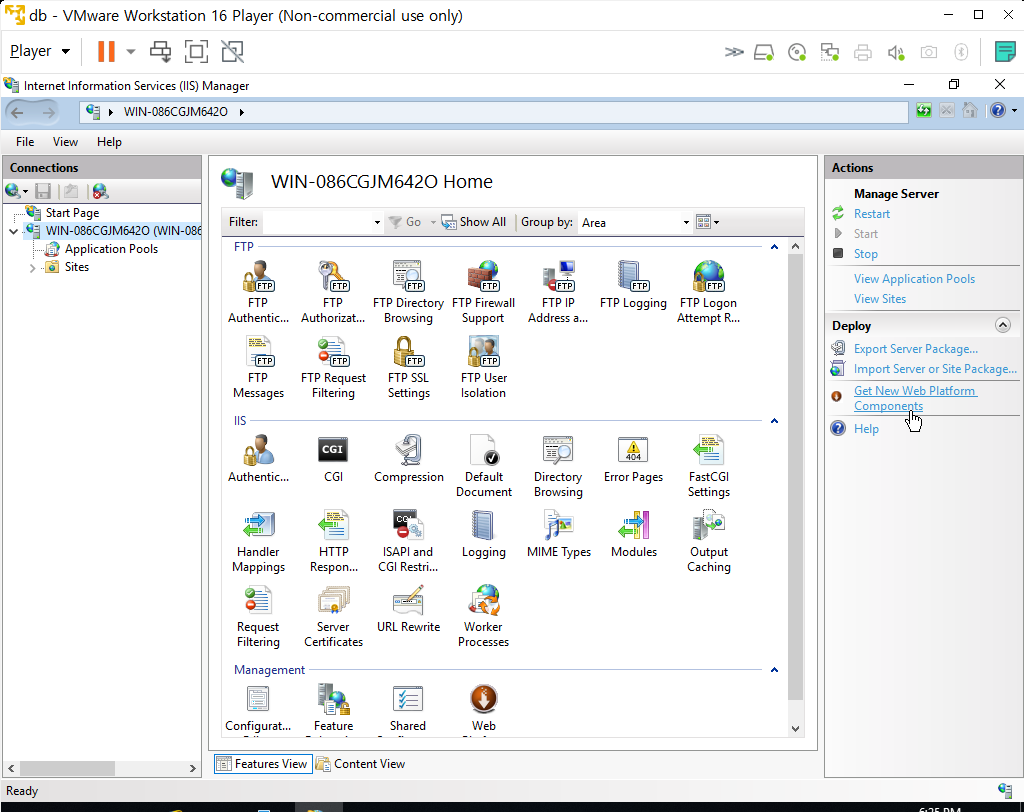The image size is (1024, 812).
Task: Open FTP Firewall Support feature
Action: 483,291
